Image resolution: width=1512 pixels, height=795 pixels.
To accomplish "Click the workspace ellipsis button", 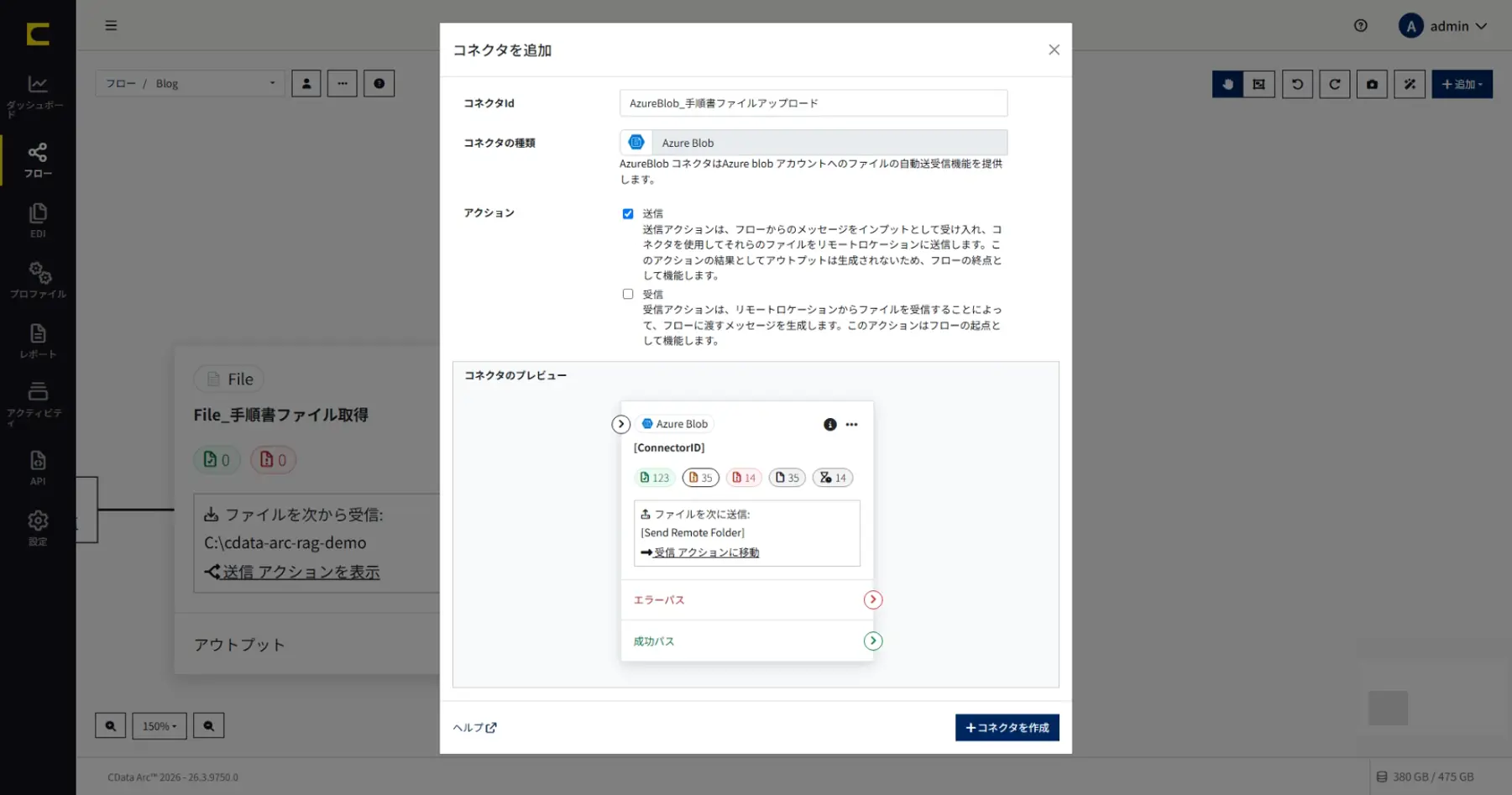I will (343, 83).
